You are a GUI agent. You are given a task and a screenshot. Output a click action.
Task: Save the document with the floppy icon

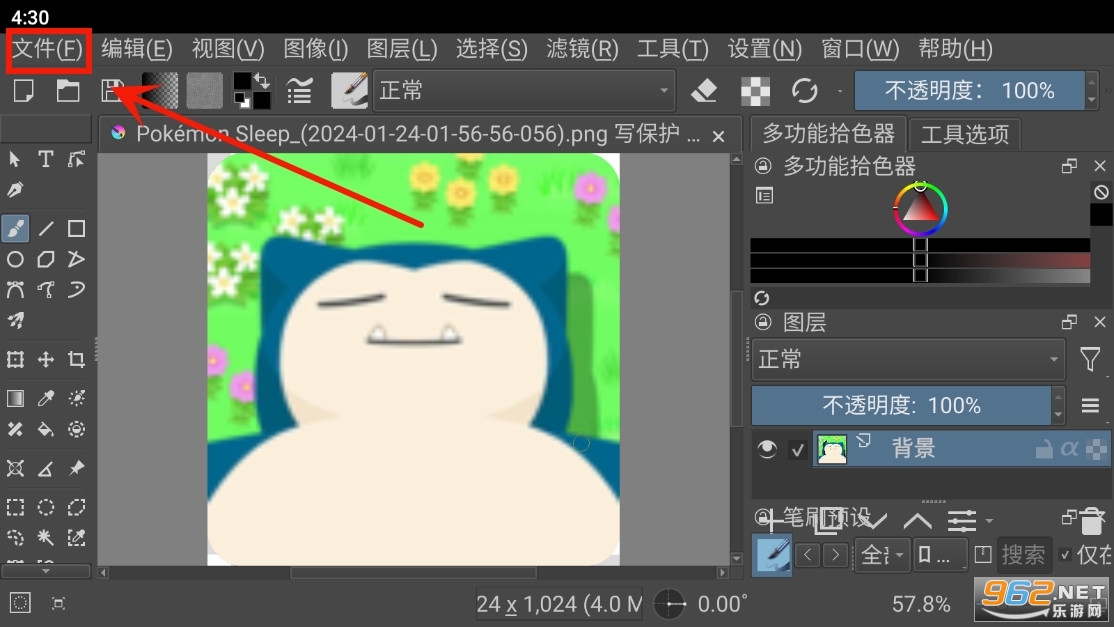[112, 91]
